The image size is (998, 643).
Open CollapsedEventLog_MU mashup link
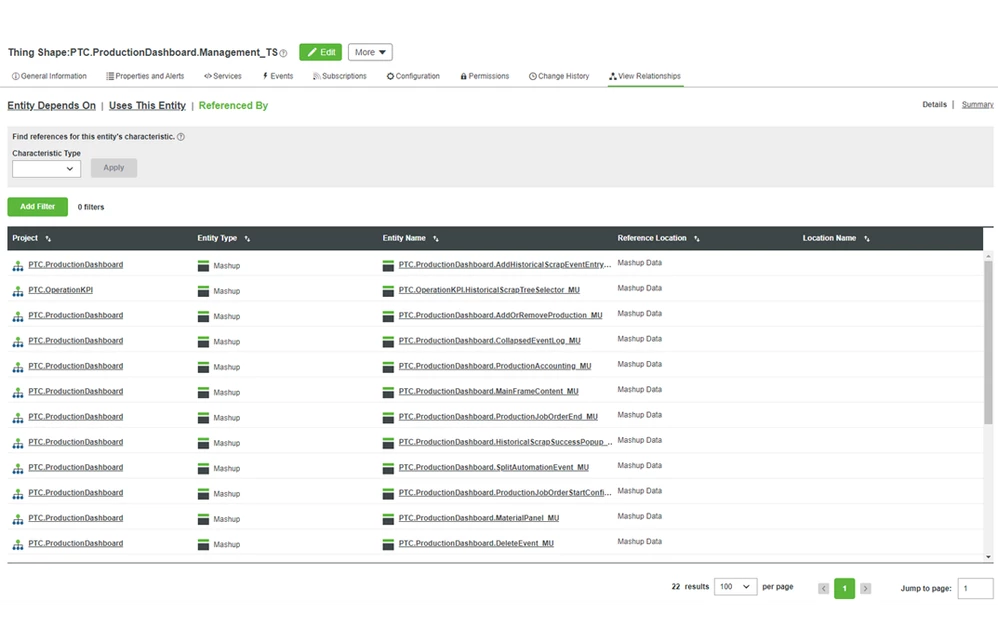pos(489,341)
